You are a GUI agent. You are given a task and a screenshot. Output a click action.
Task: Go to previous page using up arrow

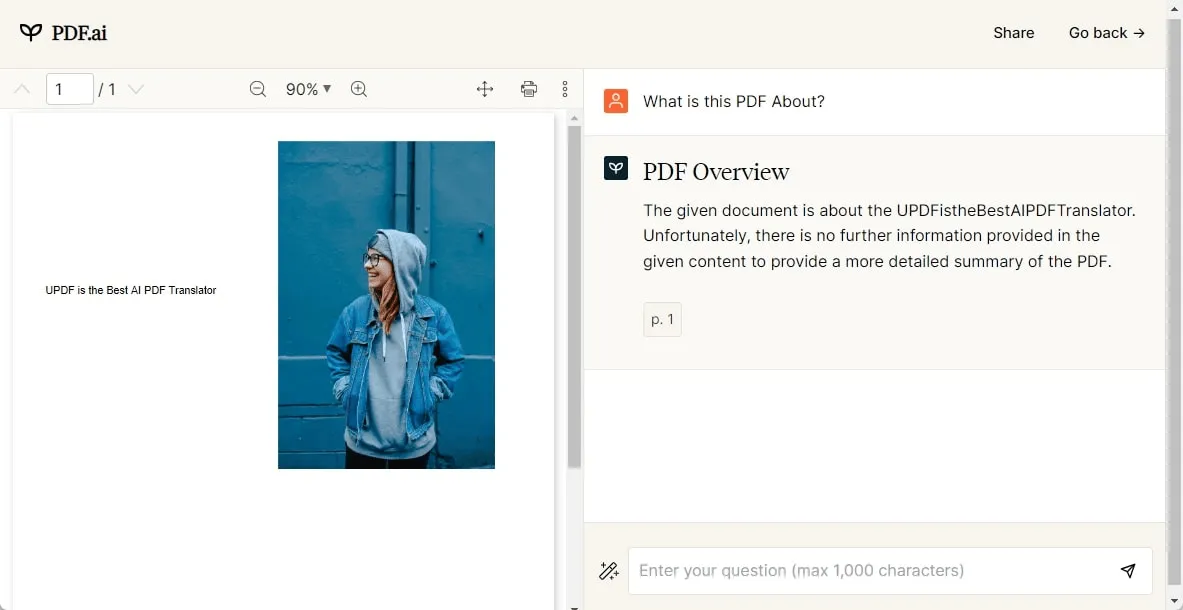(22, 89)
